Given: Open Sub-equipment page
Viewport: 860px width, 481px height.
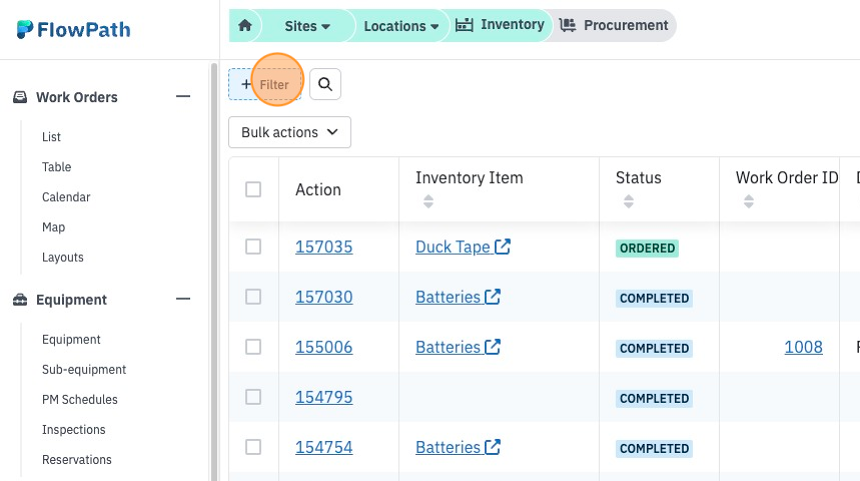Looking at the screenshot, I should coord(84,370).
